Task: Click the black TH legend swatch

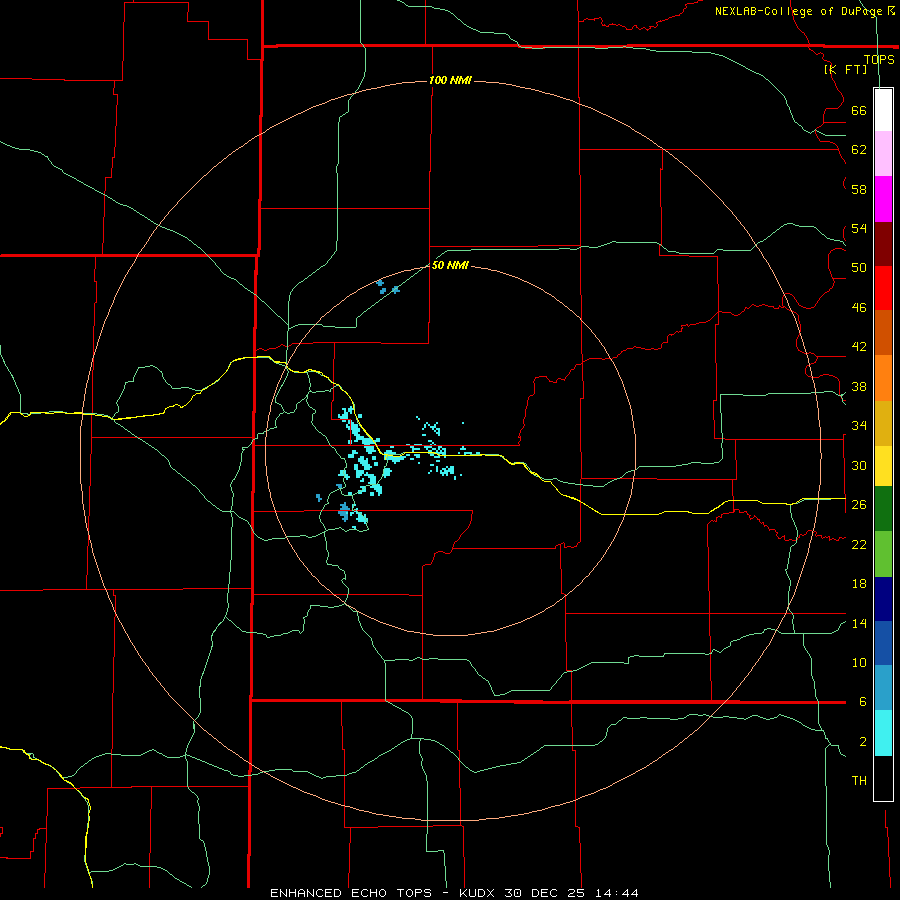Action: (883, 778)
